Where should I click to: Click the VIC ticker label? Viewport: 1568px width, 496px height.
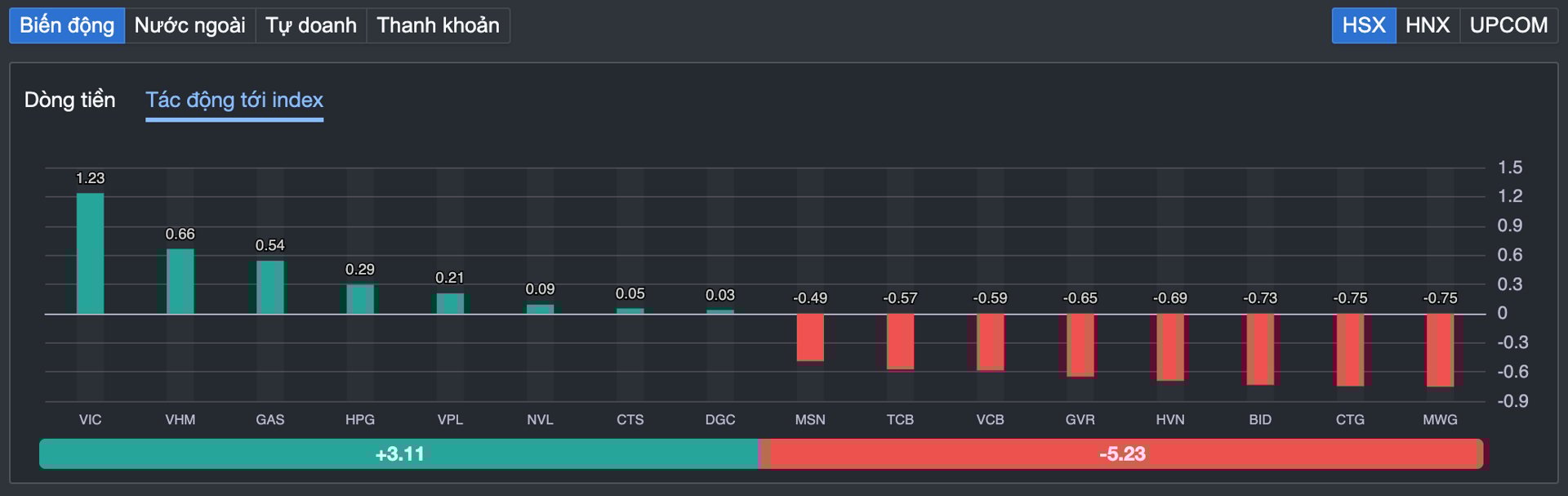tap(91, 419)
